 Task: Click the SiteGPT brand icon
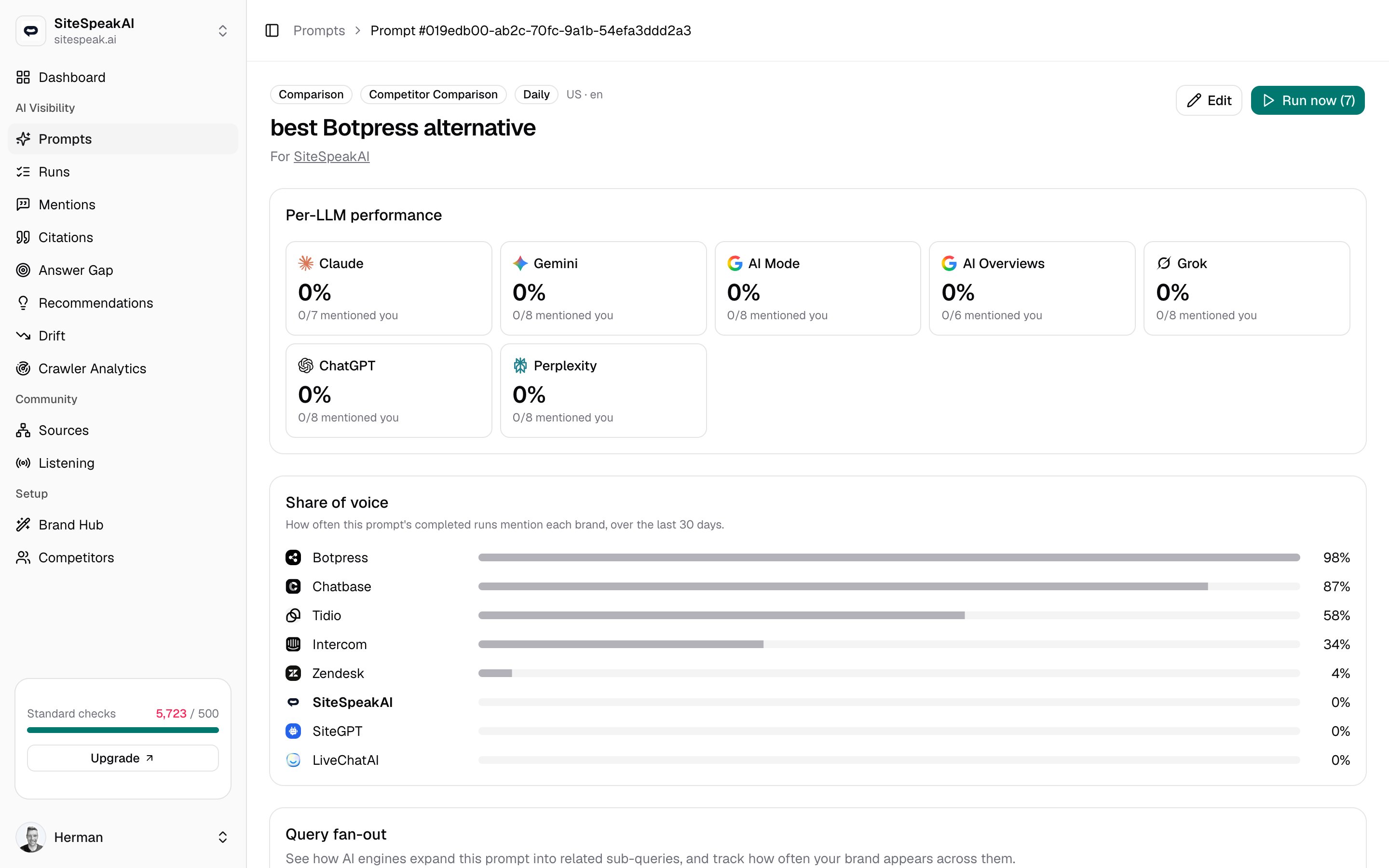click(x=293, y=731)
